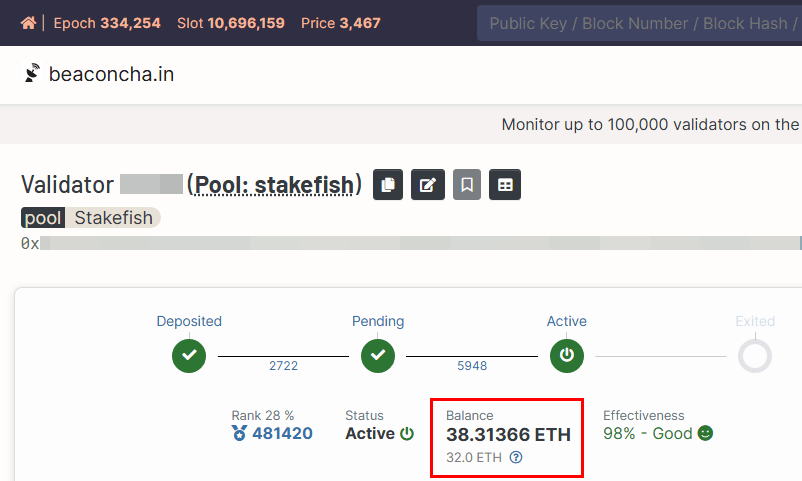
Task: Click the 38.31366 ETH balance value
Action: tap(508, 434)
